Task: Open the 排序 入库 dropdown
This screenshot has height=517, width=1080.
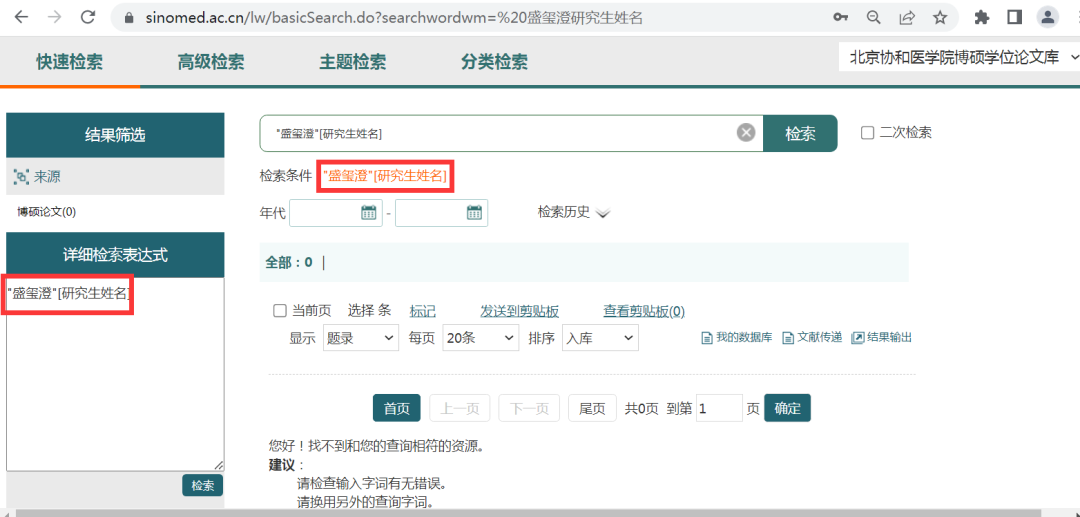Action: [599, 338]
